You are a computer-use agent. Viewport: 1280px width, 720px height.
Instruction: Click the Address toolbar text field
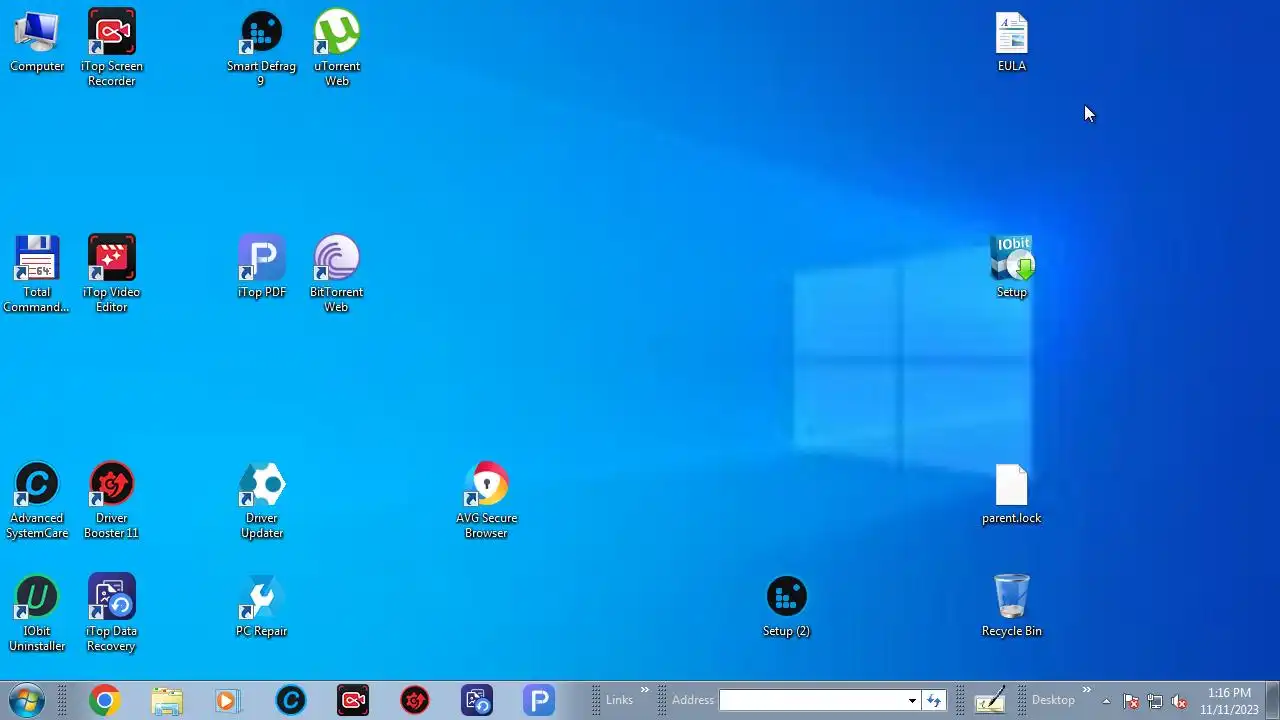[812, 700]
